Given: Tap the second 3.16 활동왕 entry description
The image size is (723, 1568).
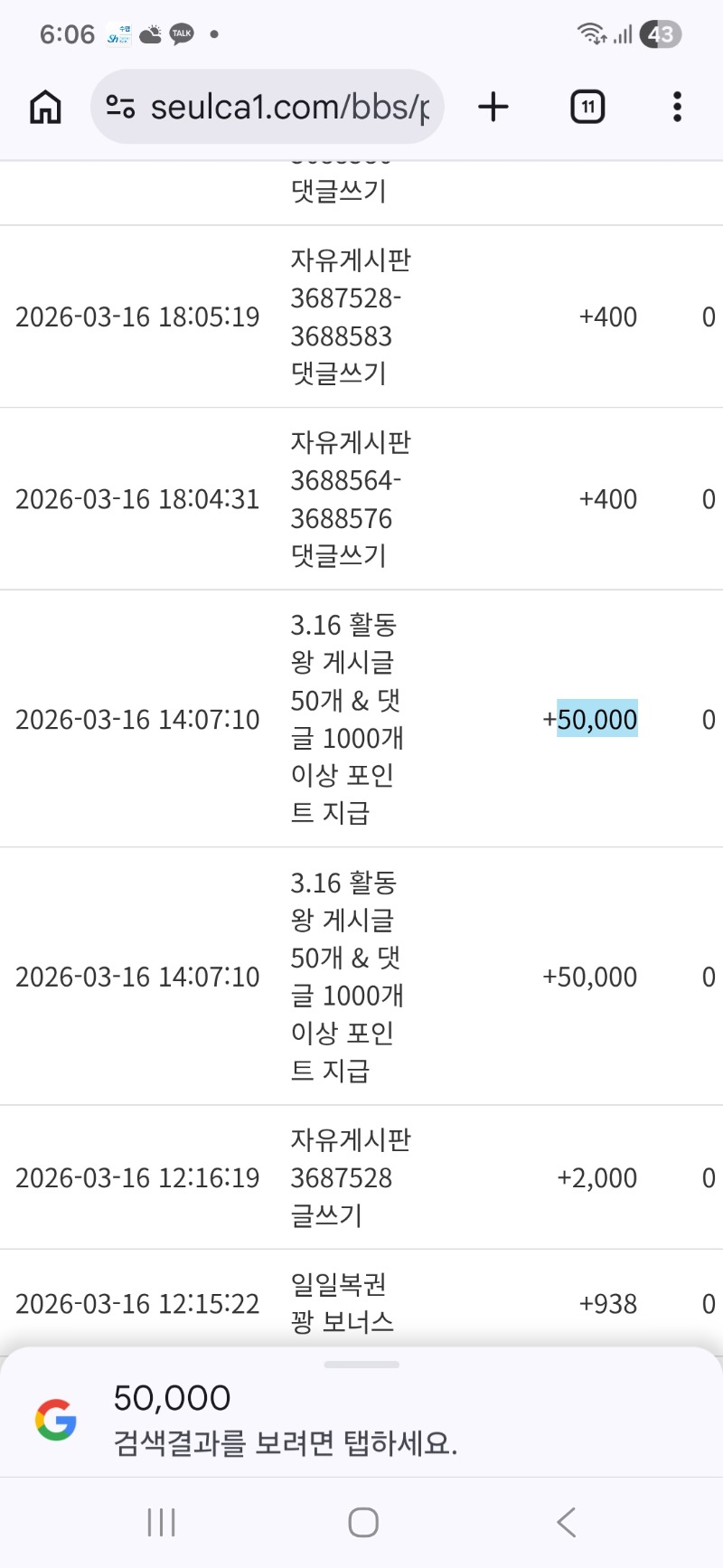Looking at the screenshot, I should click(x=346, y=977).
